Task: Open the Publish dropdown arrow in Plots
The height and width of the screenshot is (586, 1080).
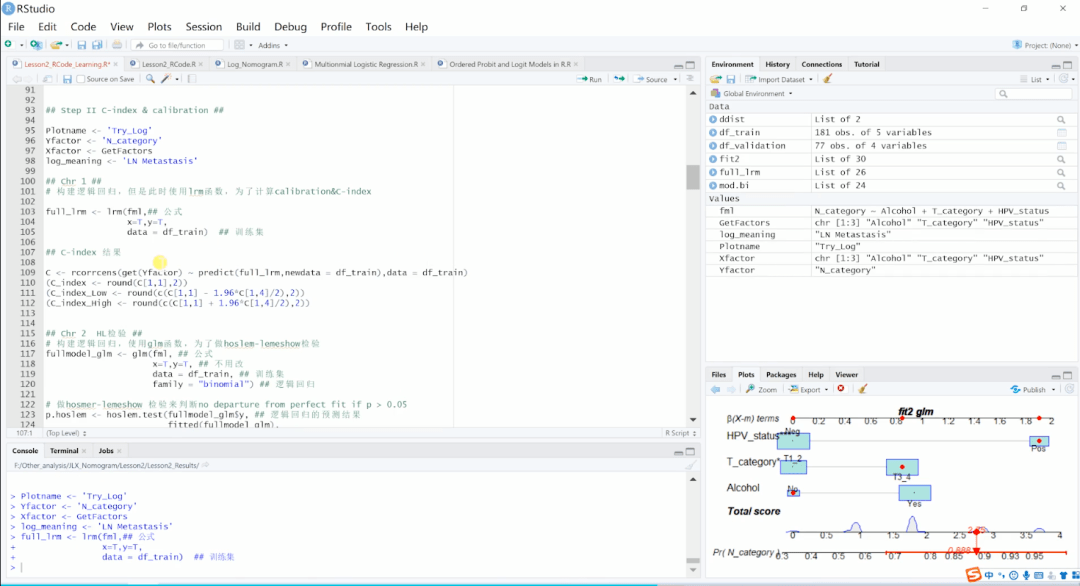Action: point(1053,390)
